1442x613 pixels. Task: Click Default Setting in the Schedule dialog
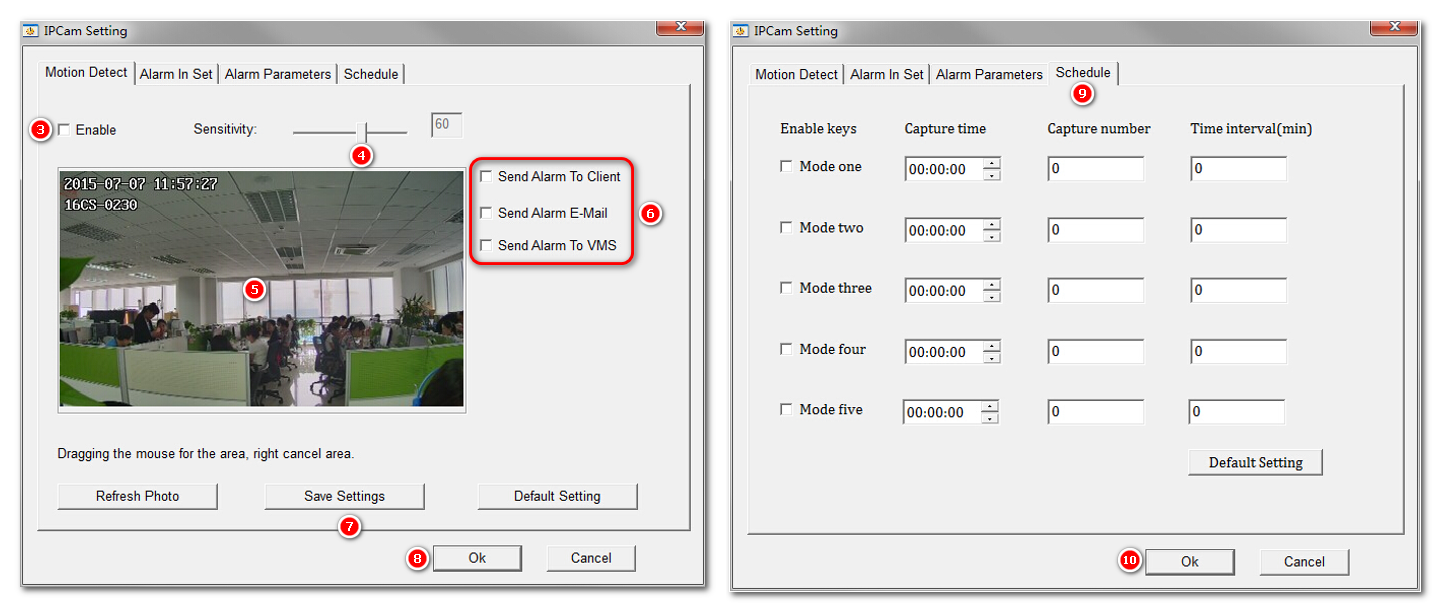click(x=1255, y=462)
